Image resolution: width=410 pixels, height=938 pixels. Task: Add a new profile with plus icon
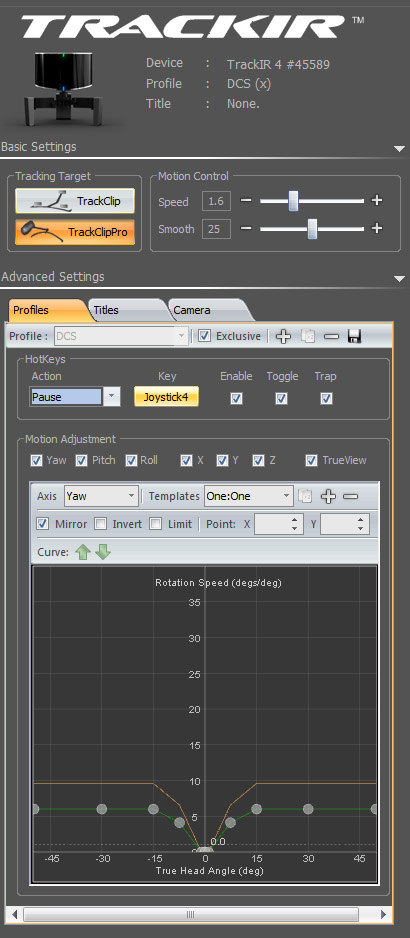(284, 336)
